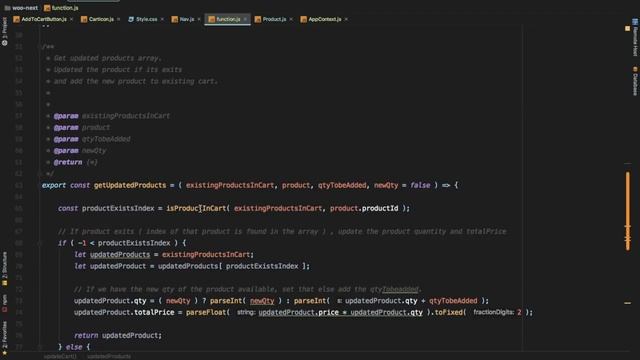Viewport: 640px width, 360px height.
Task: Click the getUpdatedProducts function name
Action: 130,185
